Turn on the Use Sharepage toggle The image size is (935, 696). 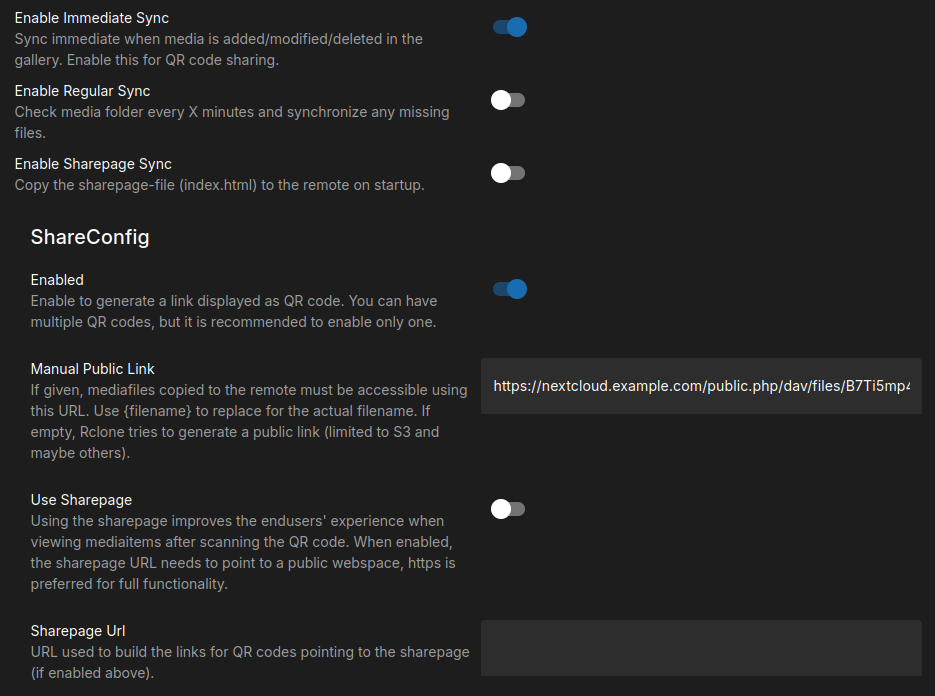[508, 509]
